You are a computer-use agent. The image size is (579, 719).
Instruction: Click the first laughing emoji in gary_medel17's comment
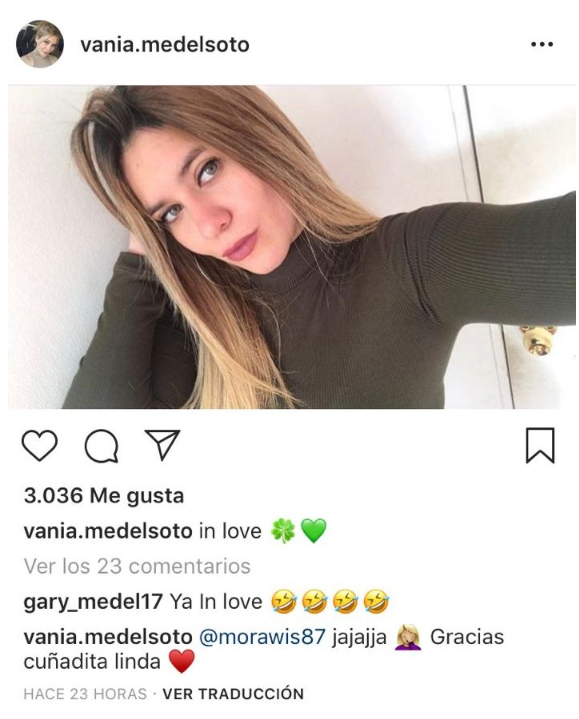click(284, 602)
